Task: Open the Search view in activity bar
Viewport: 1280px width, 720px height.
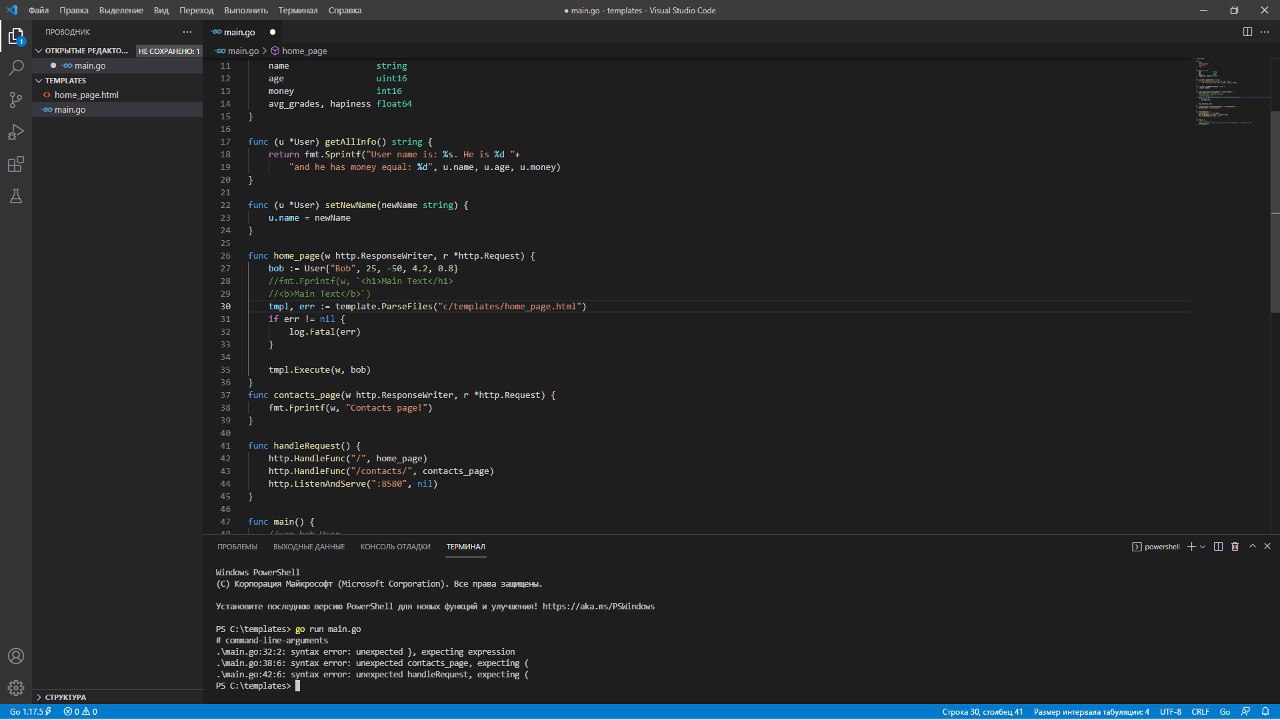Action: 16,68
